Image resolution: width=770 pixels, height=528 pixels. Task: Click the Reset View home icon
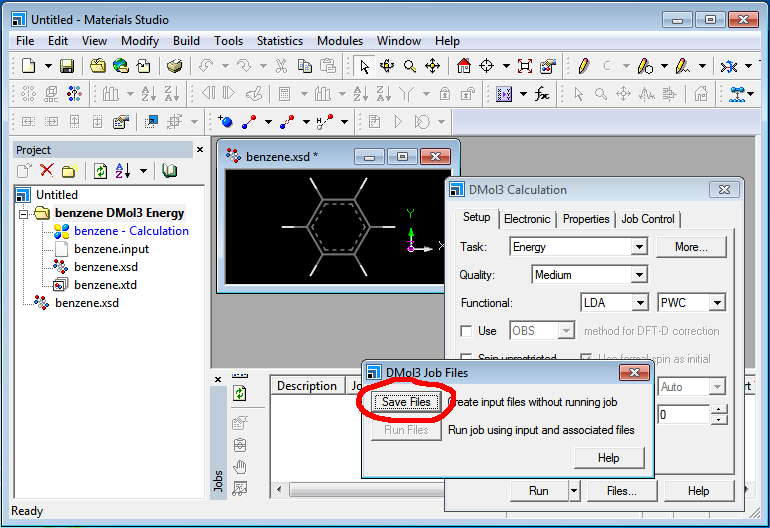[464, 65]
